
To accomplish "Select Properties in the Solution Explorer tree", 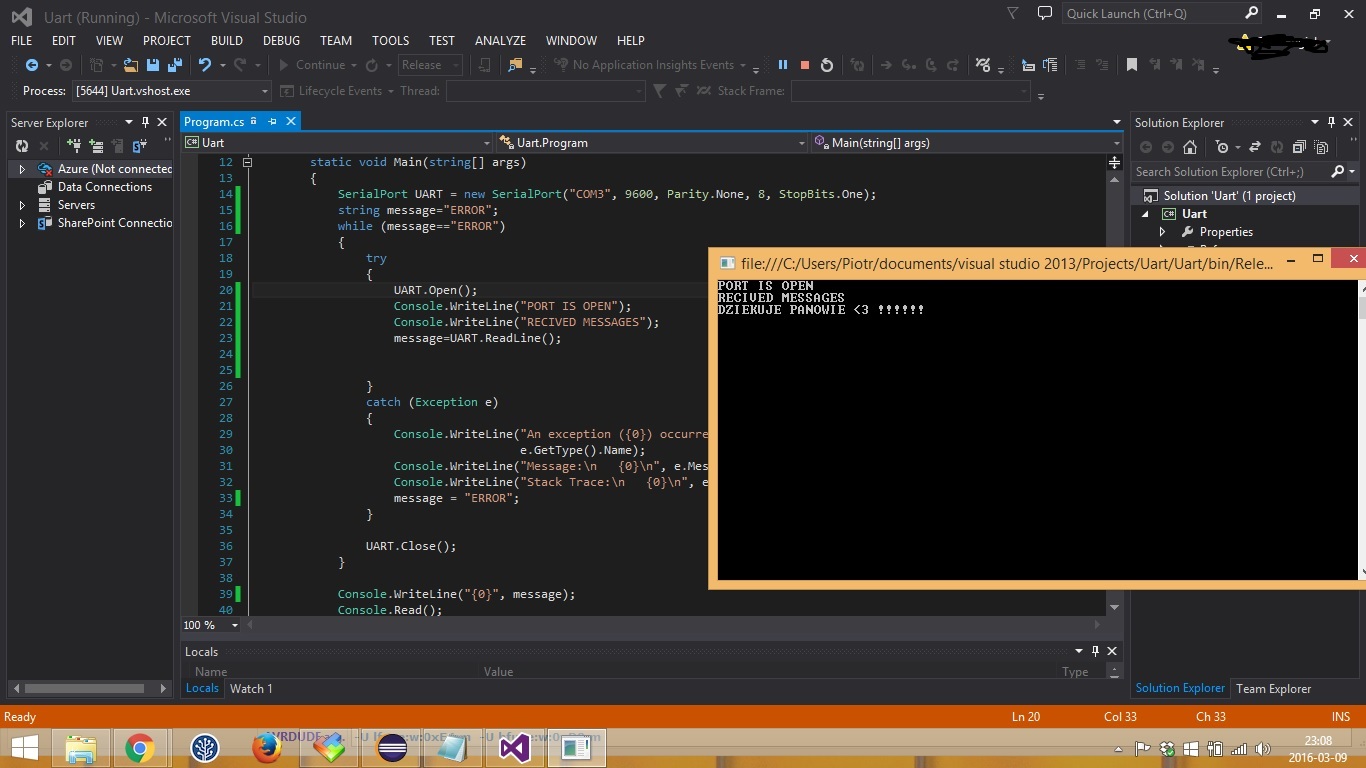I will (1226, 232).
